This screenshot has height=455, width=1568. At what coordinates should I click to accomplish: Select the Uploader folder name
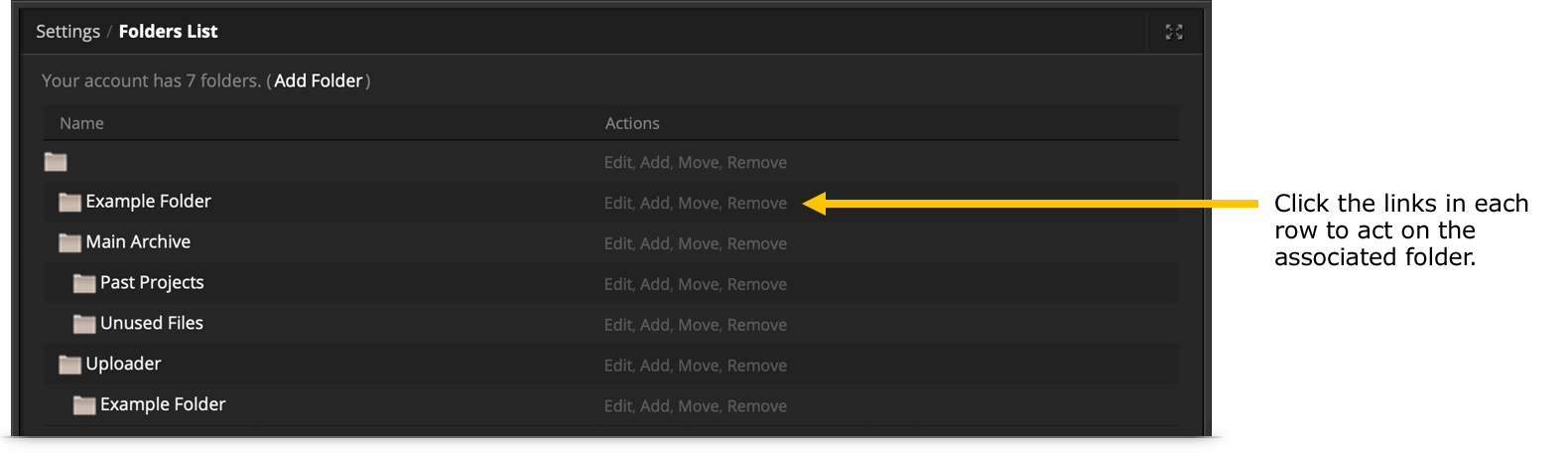click(123, 364)
